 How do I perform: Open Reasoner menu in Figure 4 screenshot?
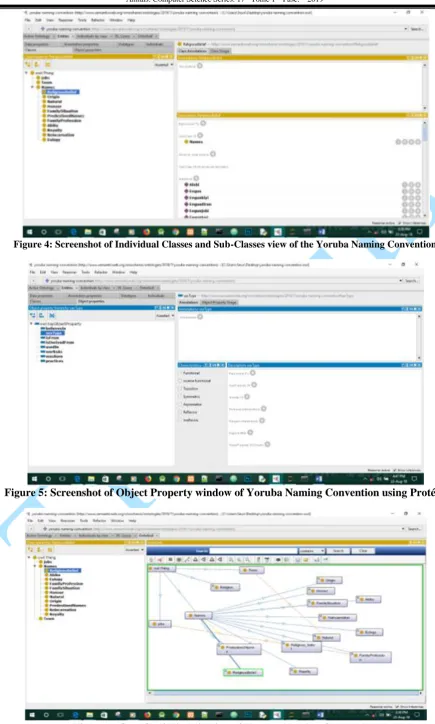coord(66,20)
